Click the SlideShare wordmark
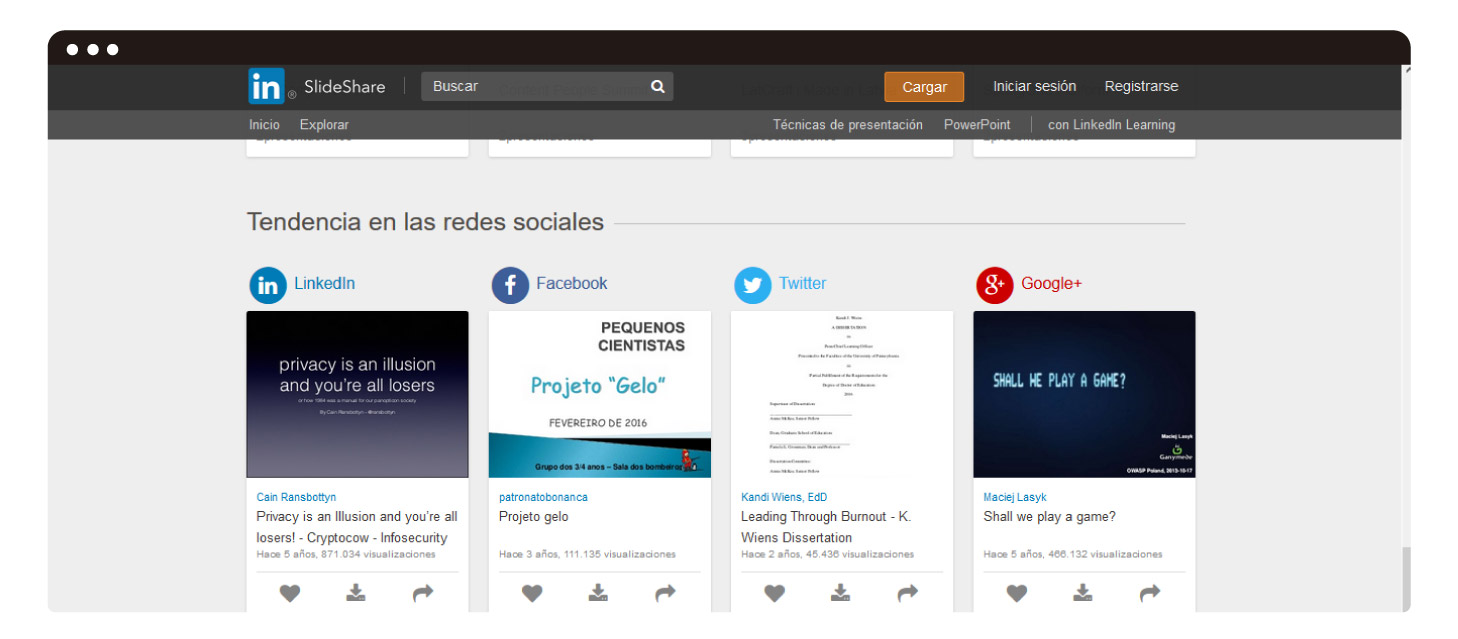Image resolution: width=1458 pixels, height=639 pixels. coord(344,87)
